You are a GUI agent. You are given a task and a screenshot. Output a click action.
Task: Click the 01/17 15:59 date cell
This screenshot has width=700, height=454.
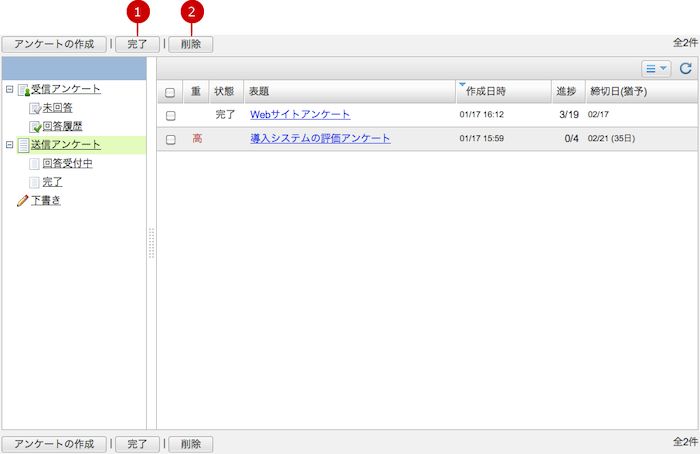(x=482, y=138)
